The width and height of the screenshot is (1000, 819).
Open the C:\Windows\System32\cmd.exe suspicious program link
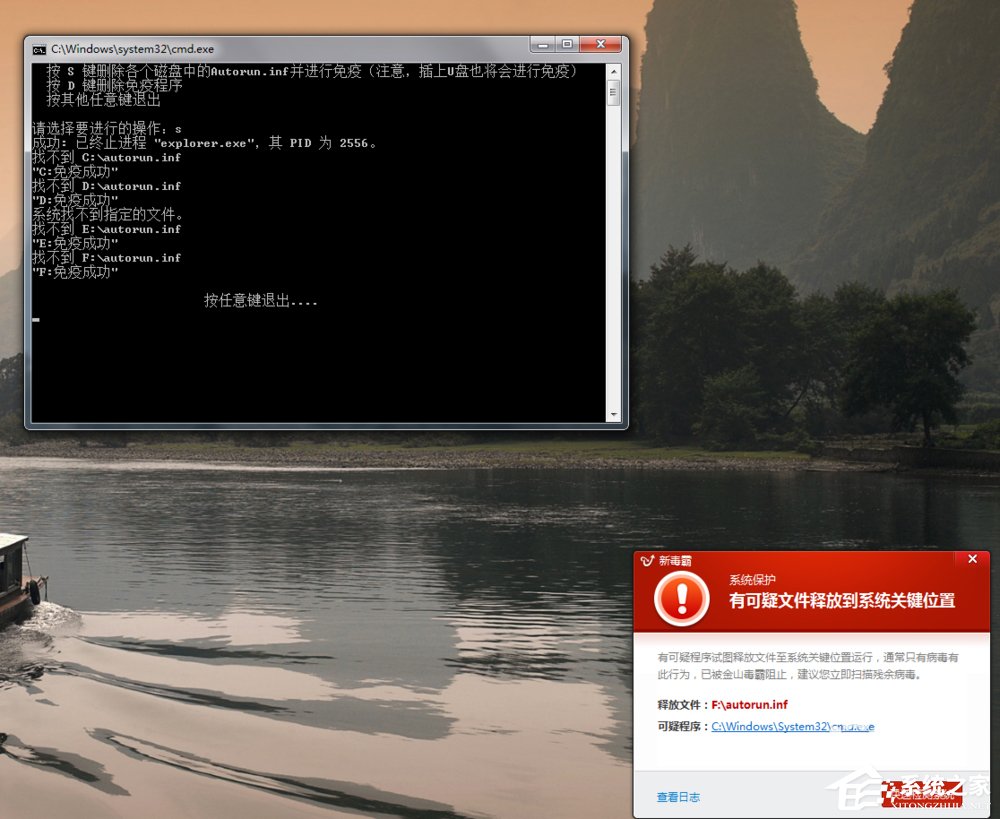(x=793, y=727)
